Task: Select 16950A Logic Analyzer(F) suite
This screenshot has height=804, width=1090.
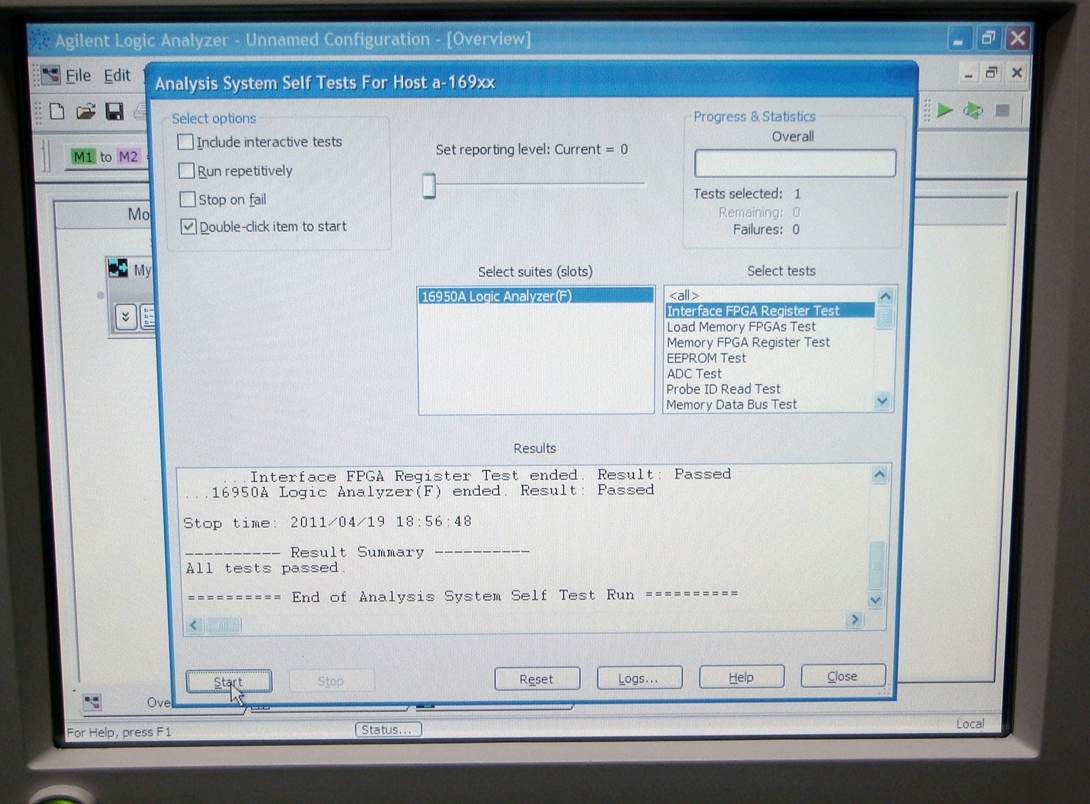Action: [x=536, y=296]
